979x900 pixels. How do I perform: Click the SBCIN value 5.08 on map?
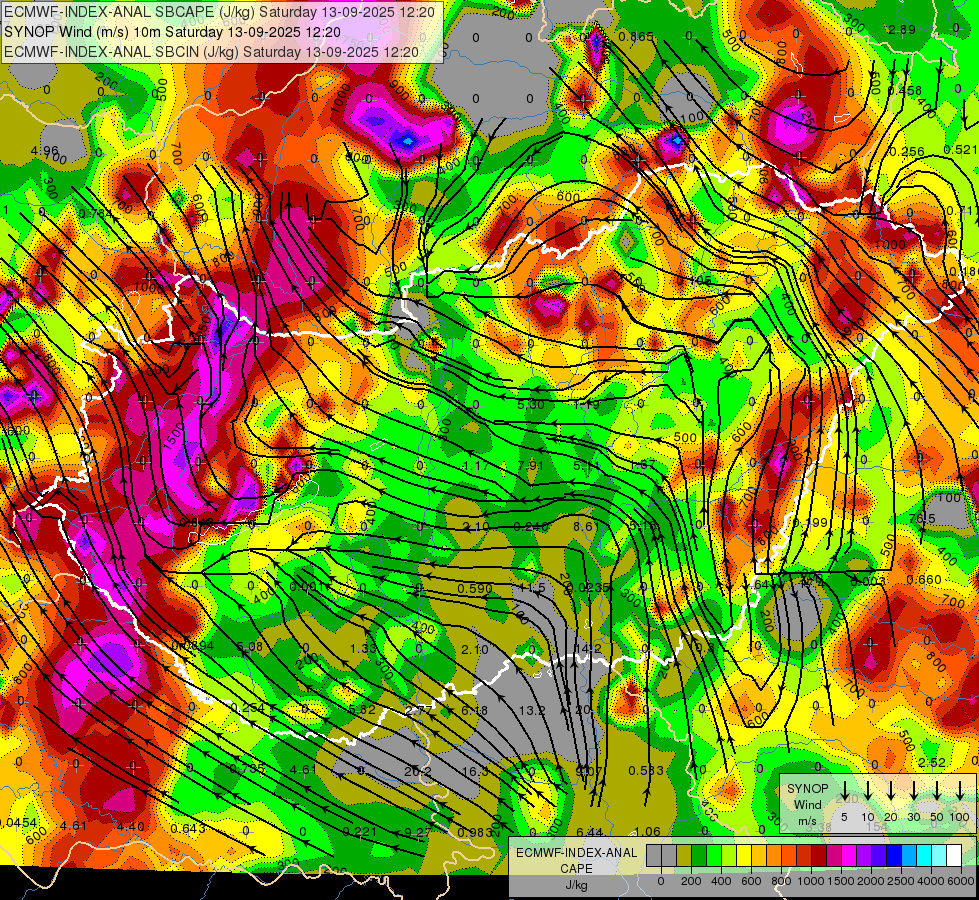(x=250, y=646)
